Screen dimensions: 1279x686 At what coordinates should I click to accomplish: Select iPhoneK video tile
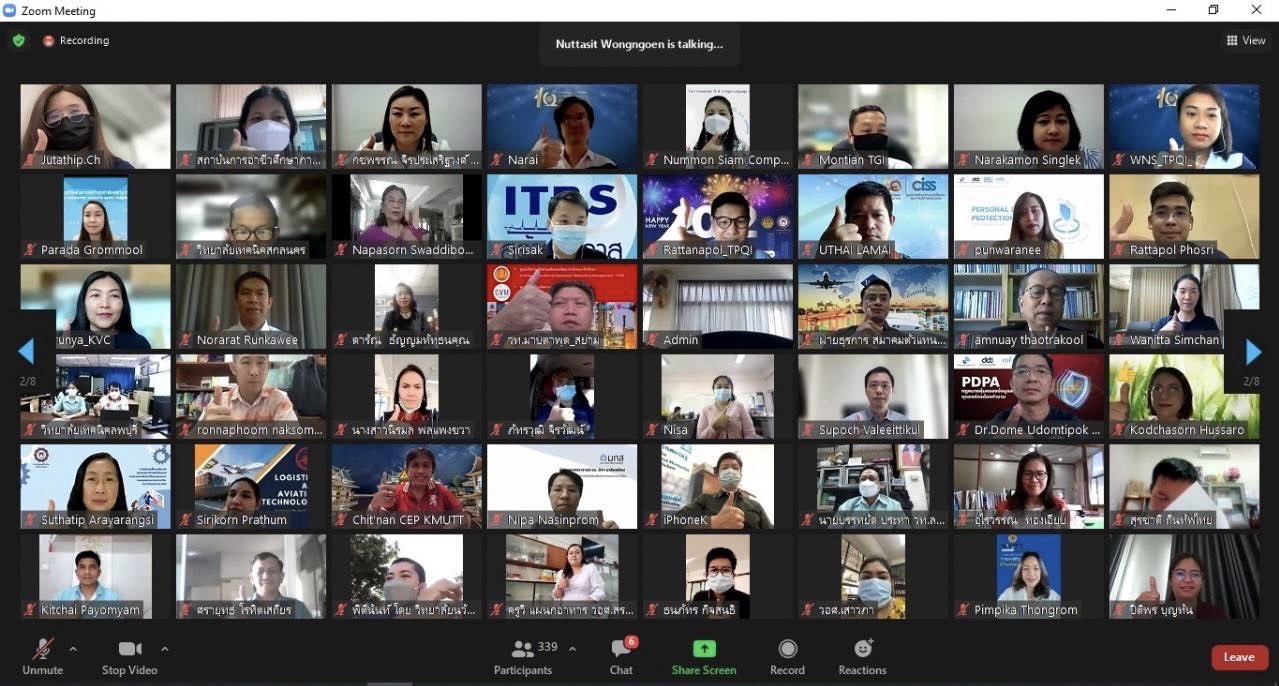717,486
